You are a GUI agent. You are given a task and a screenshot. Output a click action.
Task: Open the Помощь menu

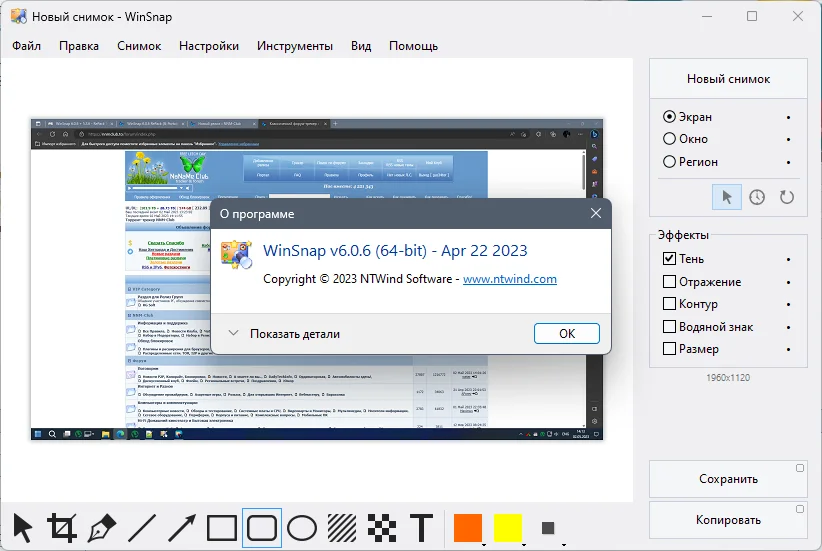click(413, 46)
